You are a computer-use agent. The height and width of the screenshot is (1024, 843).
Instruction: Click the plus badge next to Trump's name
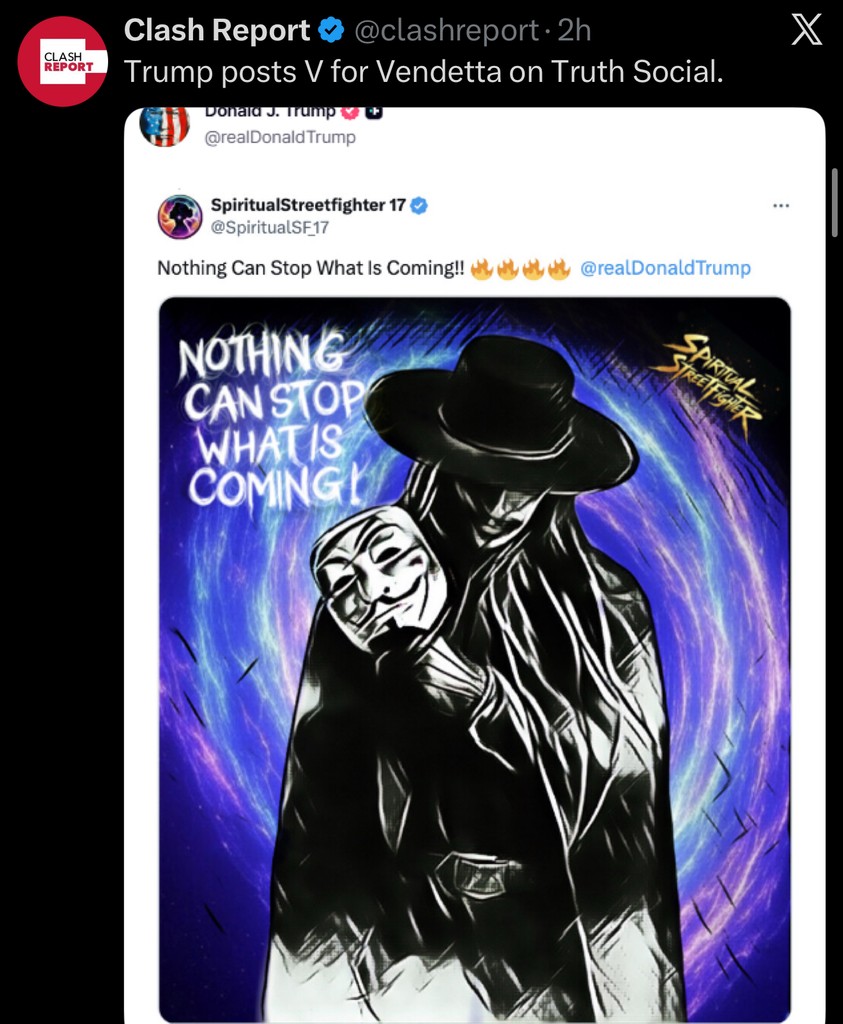pyautogui.click(x=373, y=112)
